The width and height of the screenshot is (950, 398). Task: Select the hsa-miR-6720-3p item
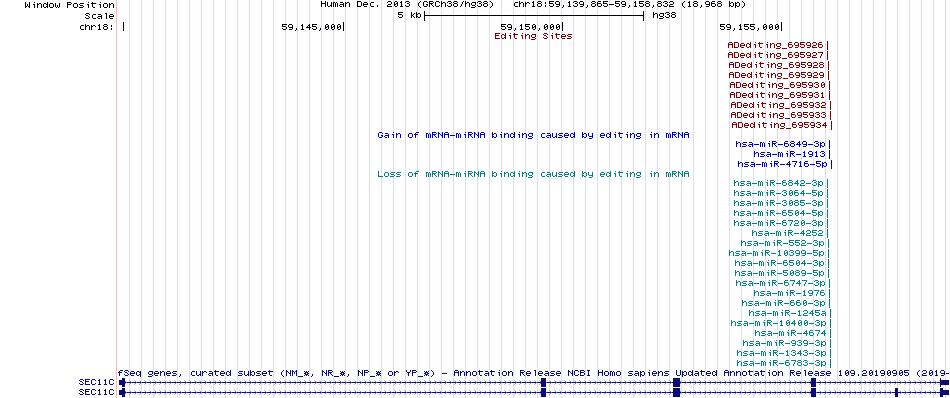pos(779,223)
